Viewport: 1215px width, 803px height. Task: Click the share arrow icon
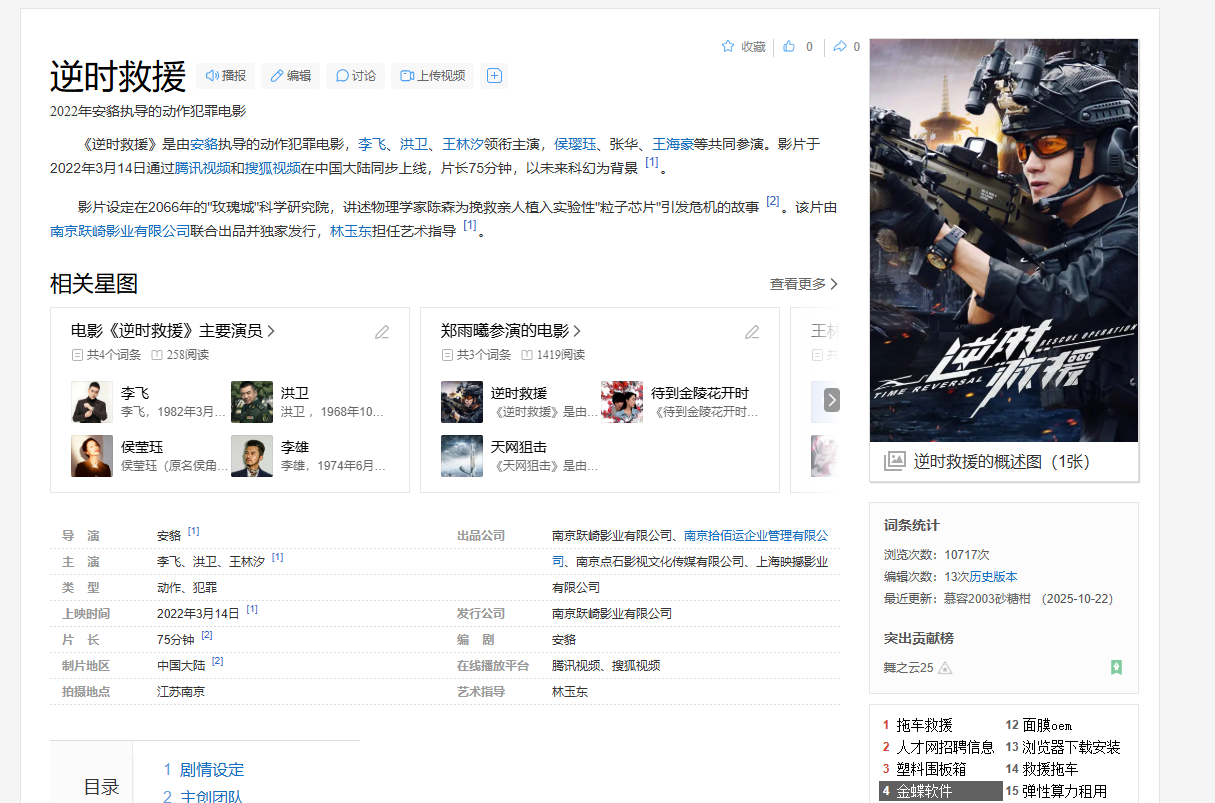(x=840, y=46)
